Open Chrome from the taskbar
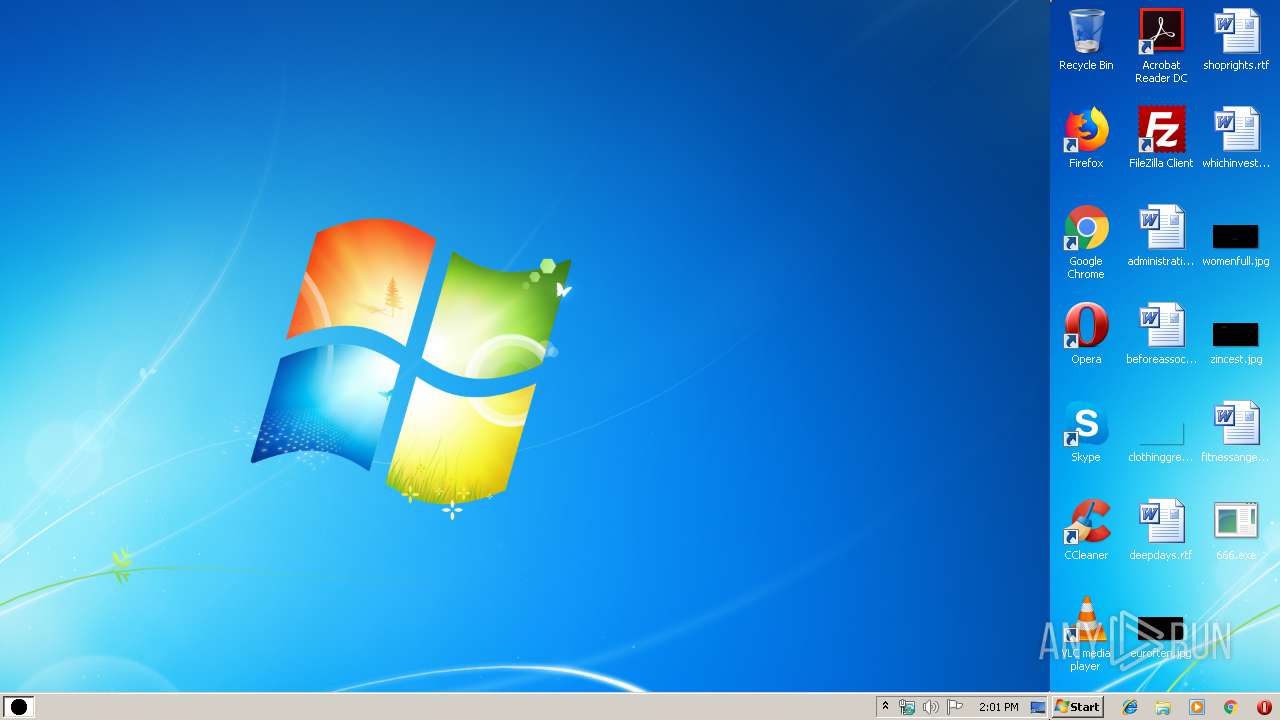1280x720 pixels. click(x=1230, y=707)
